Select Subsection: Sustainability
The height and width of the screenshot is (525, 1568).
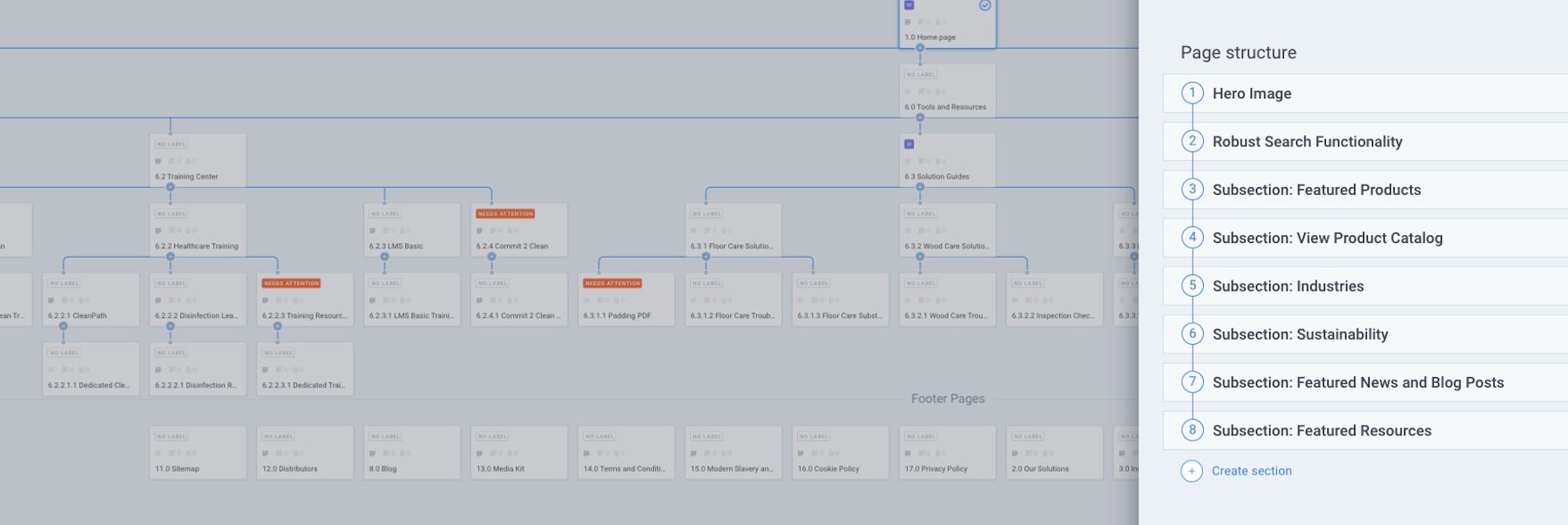coord(1365,334)
